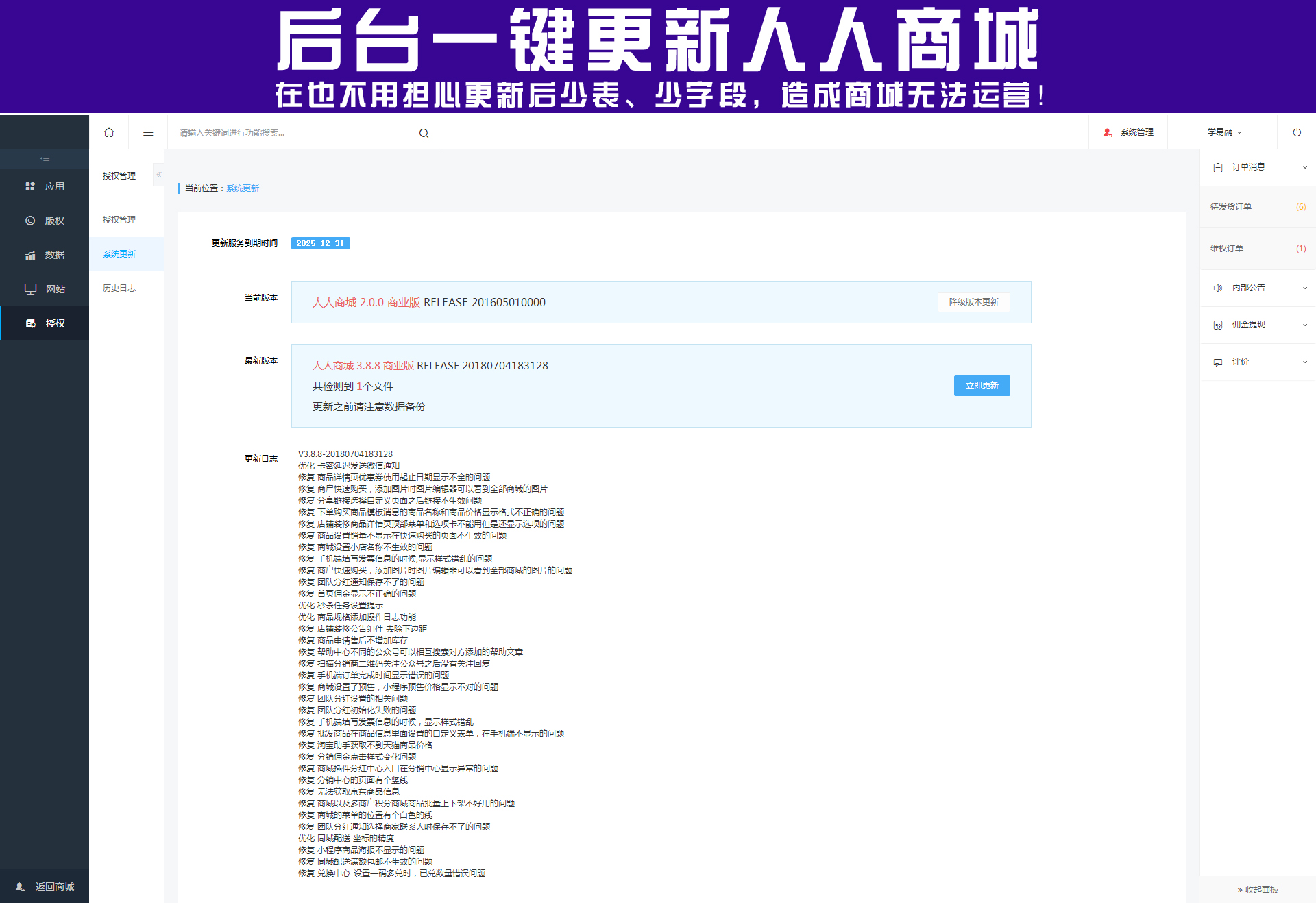Image resolution: width=1316 pixels, height=903 pixels.
Task: Click the 网站 monitor icon
Action: (x=30, y=289)
